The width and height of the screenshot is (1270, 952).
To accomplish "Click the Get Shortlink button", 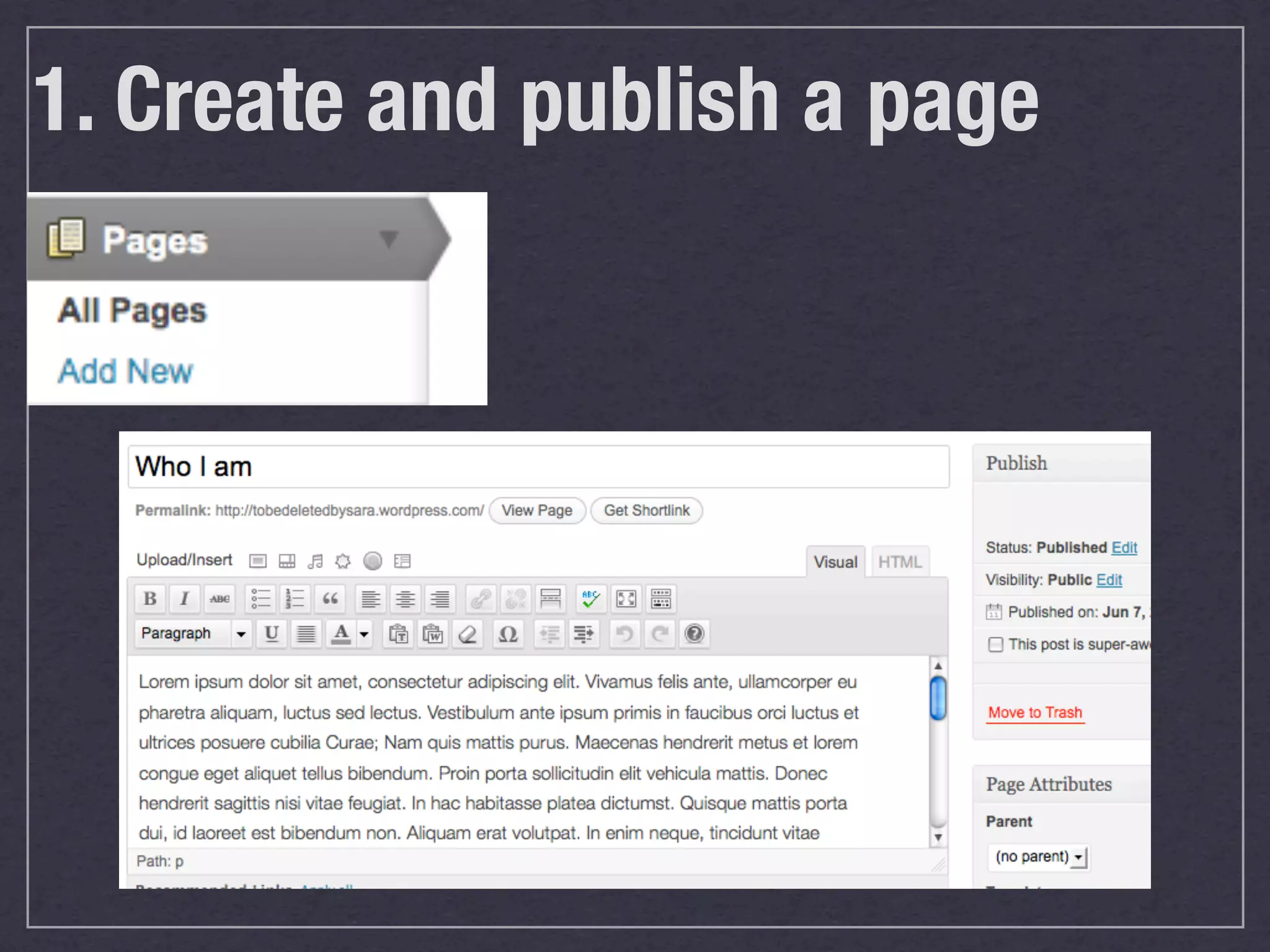I will click(647, 511).
